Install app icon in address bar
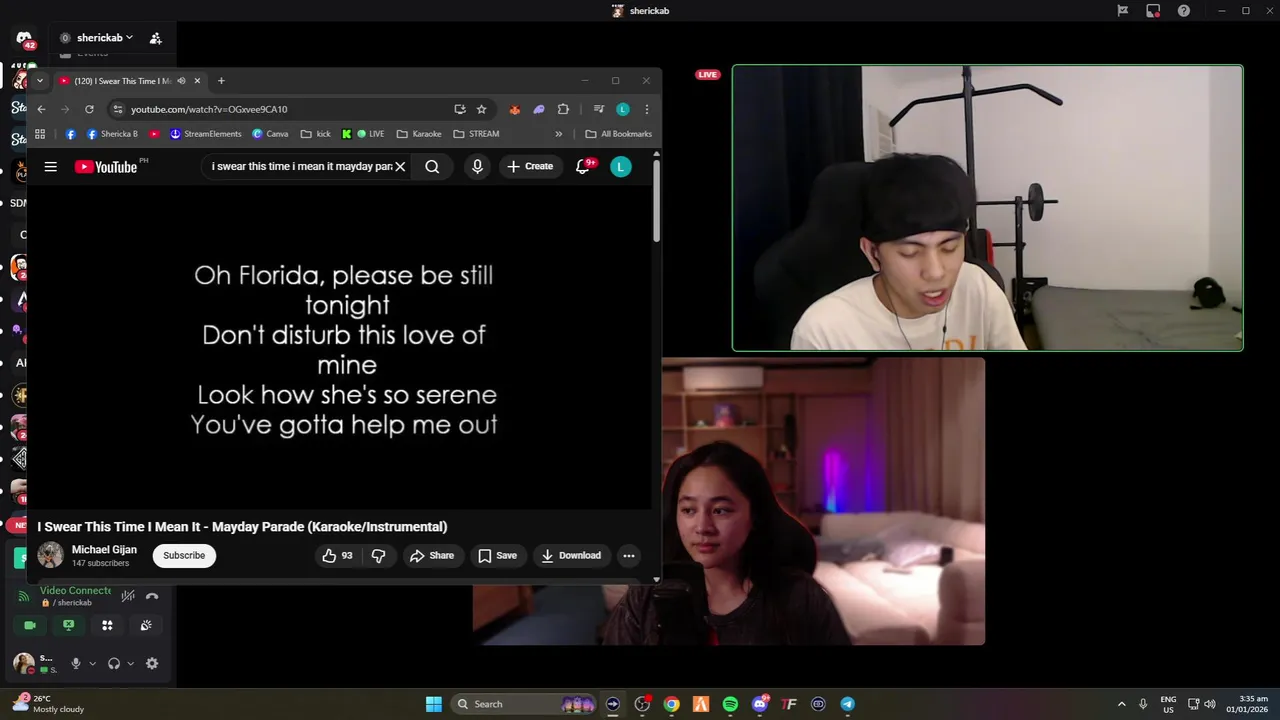This screenshot has width=1280, height=720. coord(460,109)
